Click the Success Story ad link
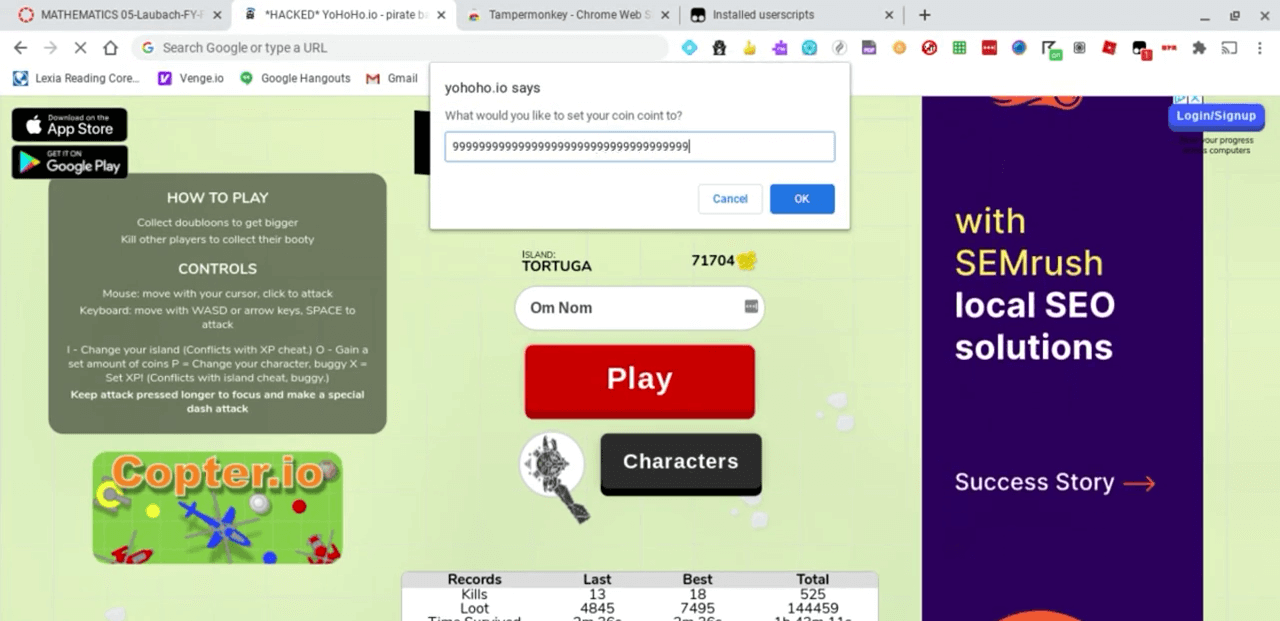This screenshot has height=621, width=1280. coord(1055,483)
